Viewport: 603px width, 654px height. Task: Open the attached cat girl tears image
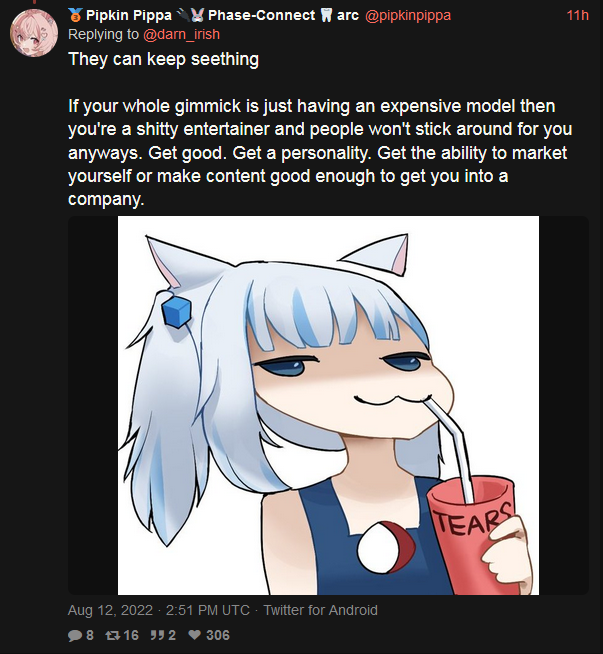(x=328, y=405)
